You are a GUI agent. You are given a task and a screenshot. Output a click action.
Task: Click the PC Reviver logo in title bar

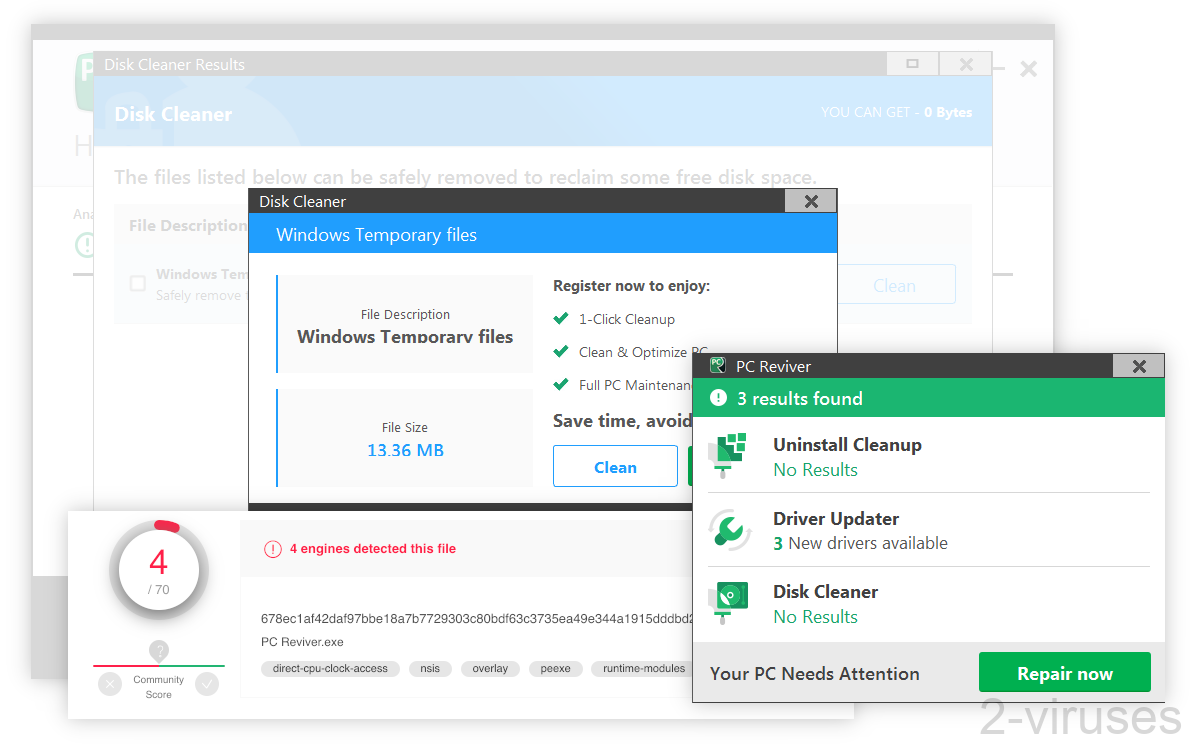point(717,366)
